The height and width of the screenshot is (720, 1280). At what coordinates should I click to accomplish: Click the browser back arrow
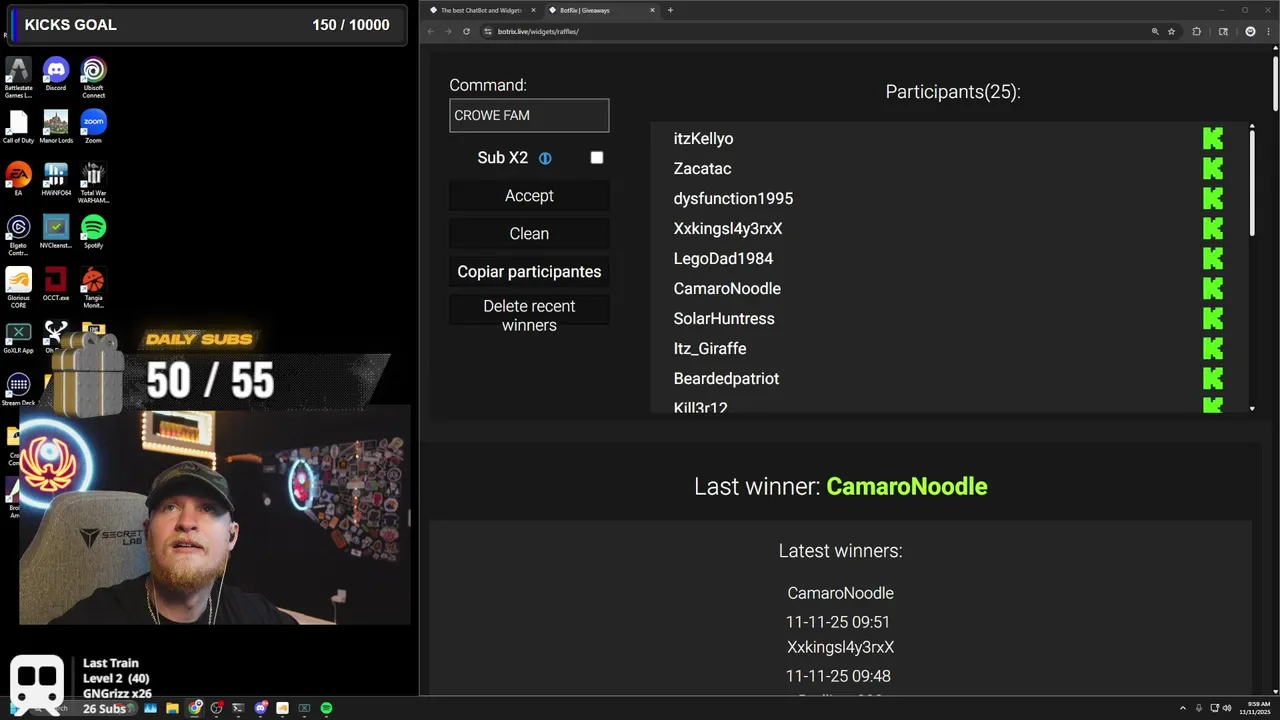click(x=431, y=31)
